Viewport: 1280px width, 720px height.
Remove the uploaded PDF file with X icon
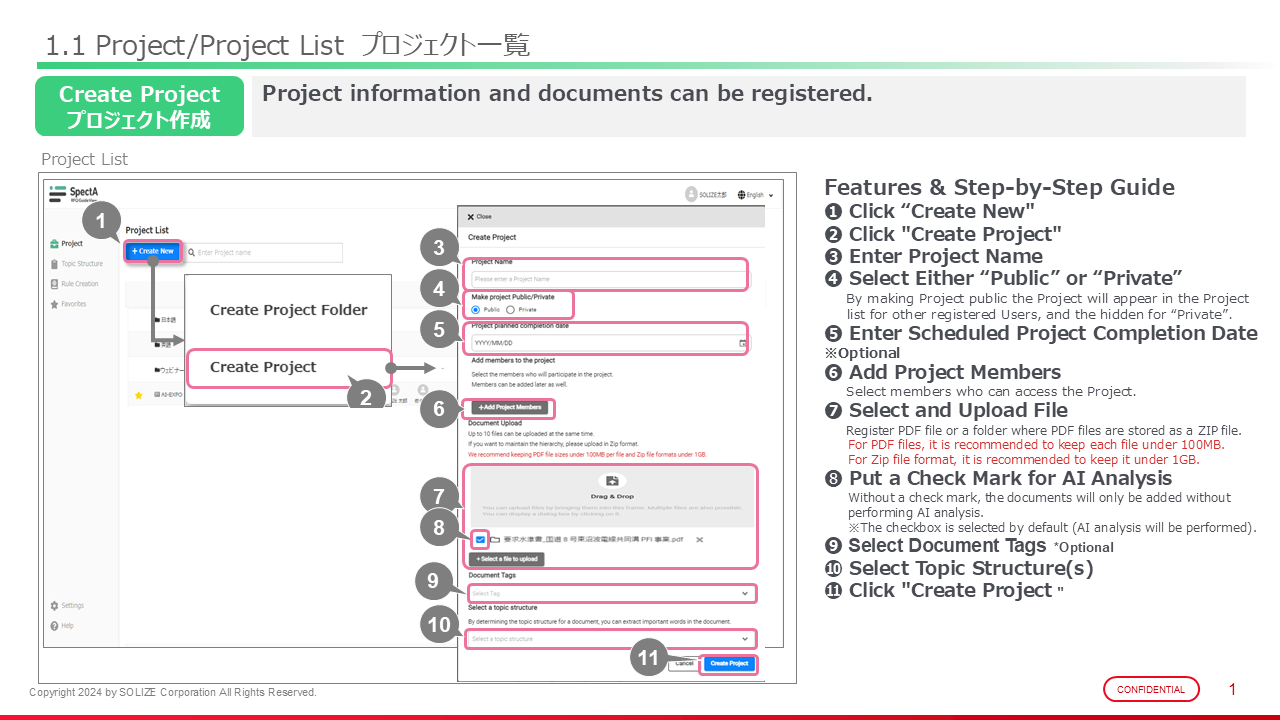[x=700, y=540]
